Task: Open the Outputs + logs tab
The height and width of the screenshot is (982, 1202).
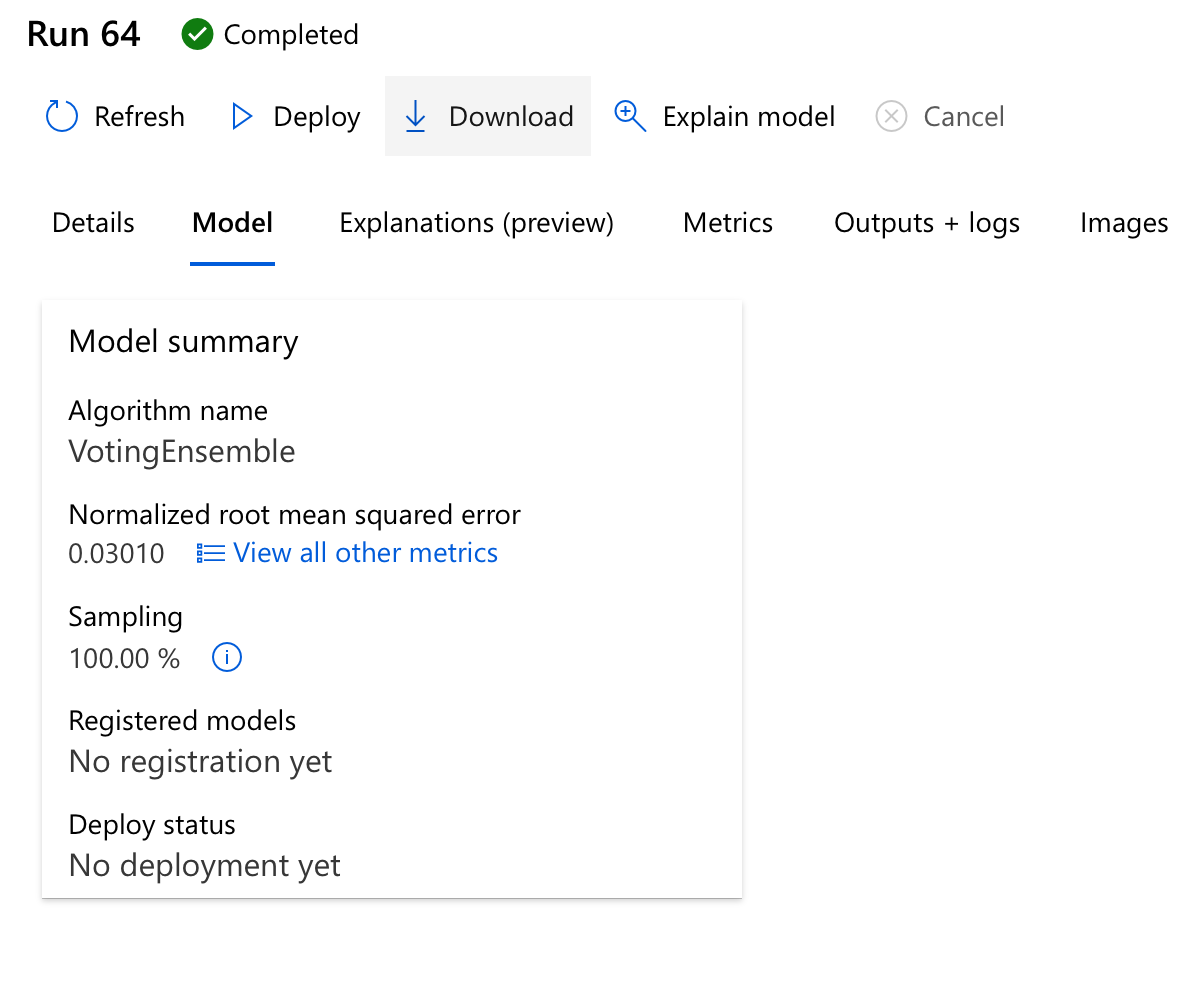Action: [x=927, y=223]
